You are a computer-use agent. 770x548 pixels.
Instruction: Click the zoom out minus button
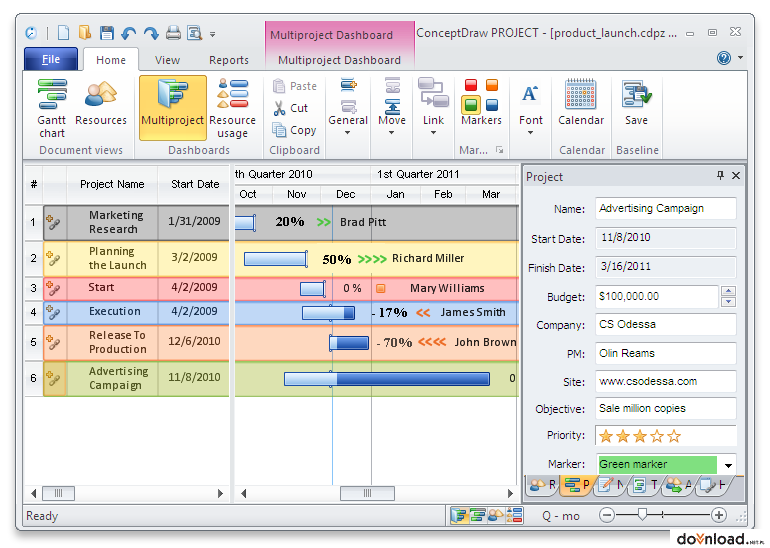click(607, 515)
